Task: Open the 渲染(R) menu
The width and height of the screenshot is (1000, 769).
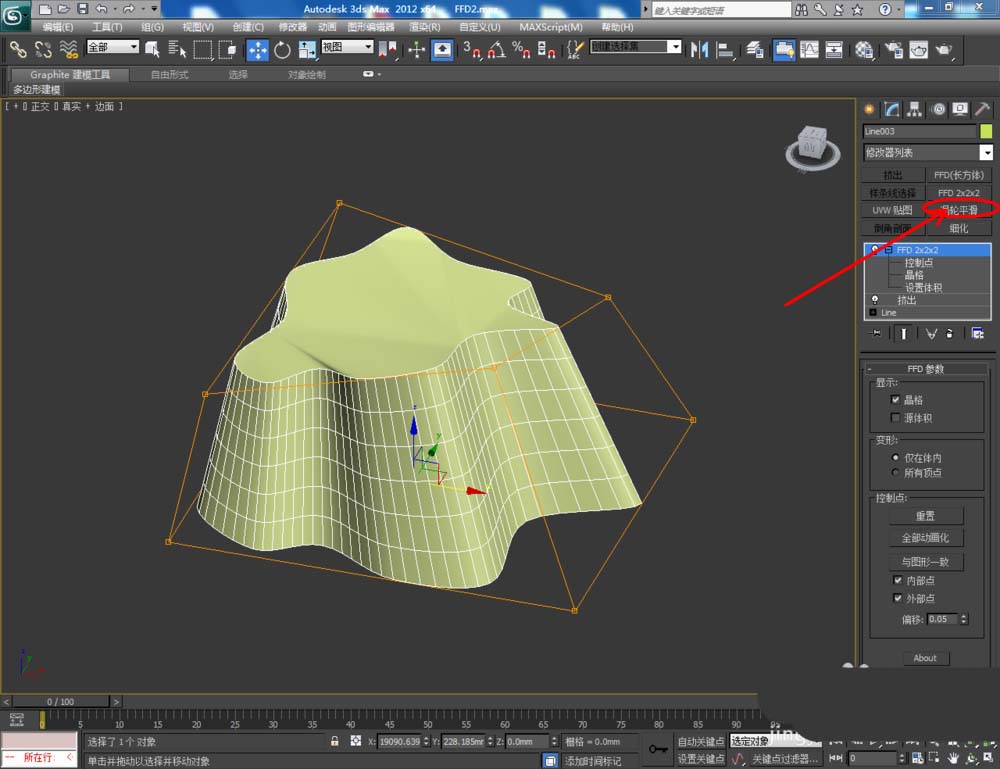Action: tap(424, 27)
